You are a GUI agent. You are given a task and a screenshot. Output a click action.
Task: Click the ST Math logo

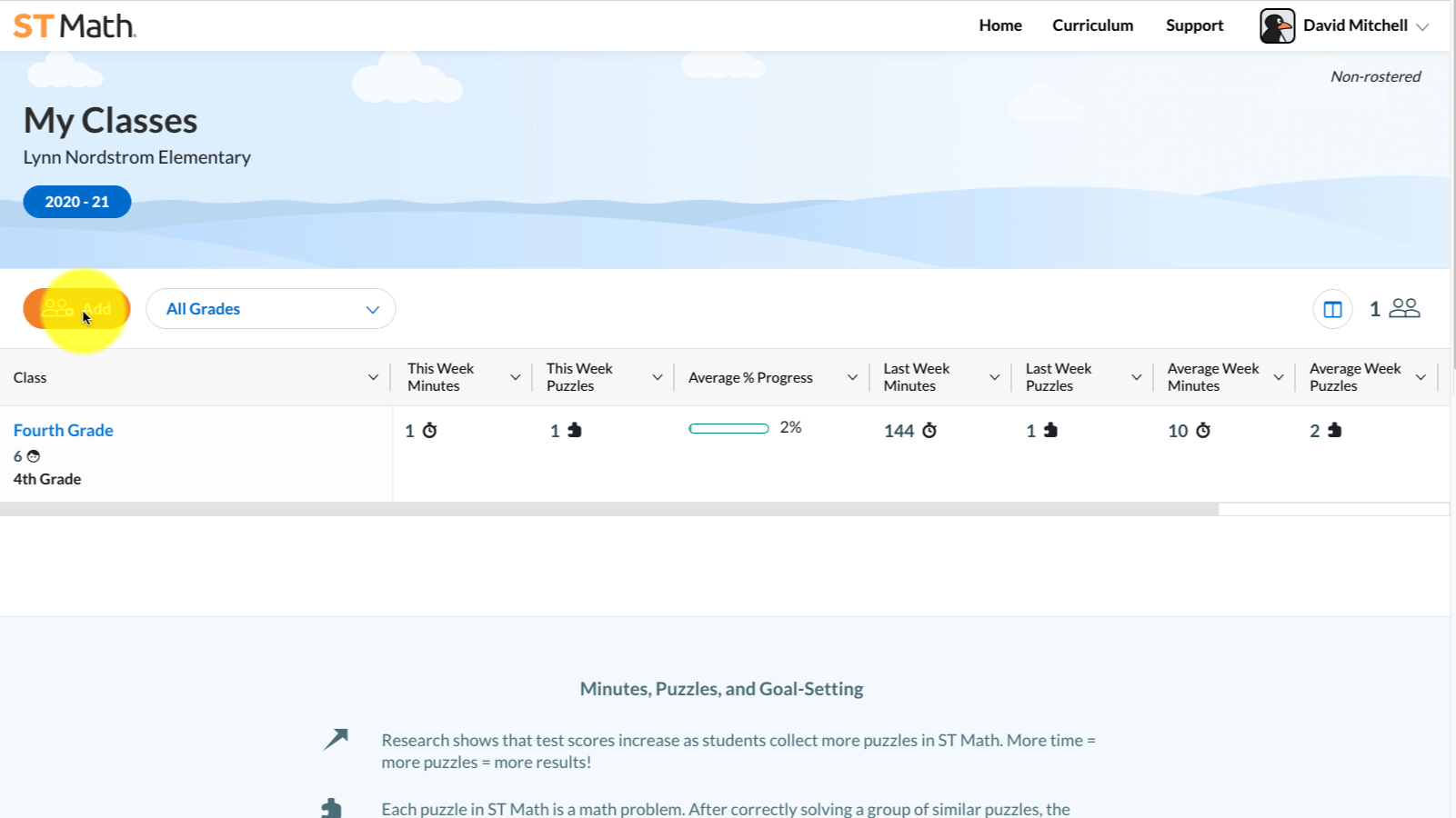[x=75, y=25]
